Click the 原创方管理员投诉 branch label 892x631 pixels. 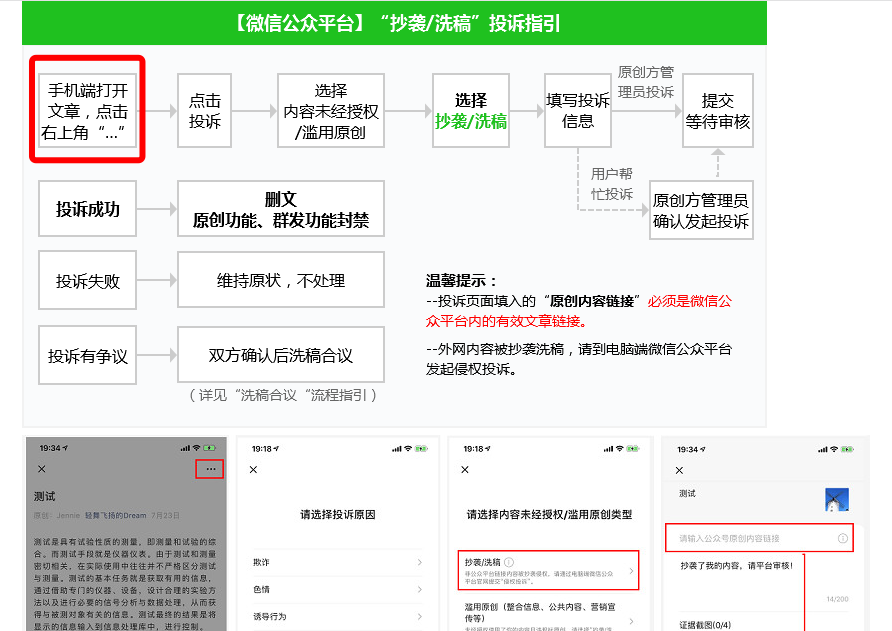(x=646, y=82)
